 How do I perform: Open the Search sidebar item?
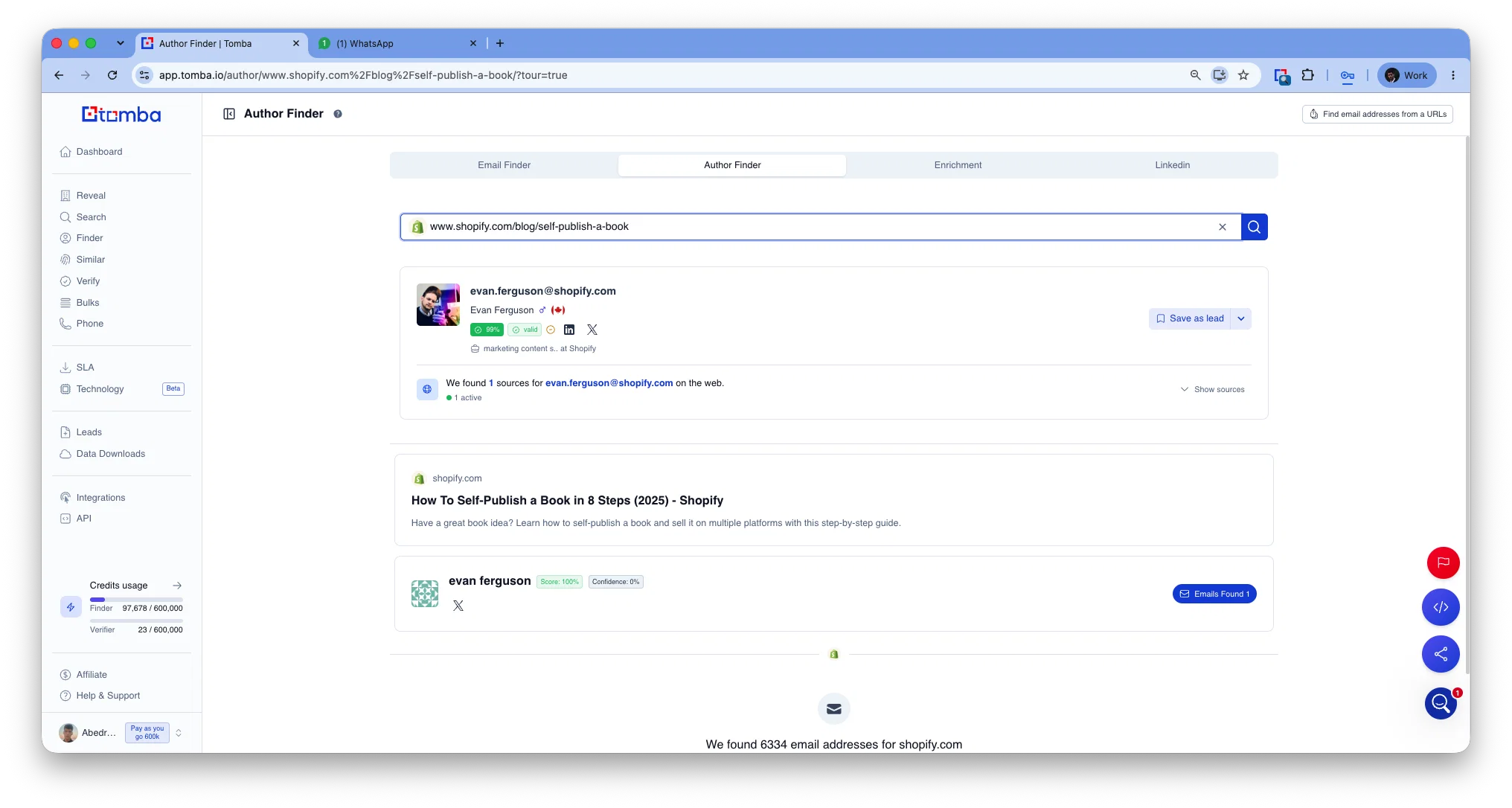(91, 217)
